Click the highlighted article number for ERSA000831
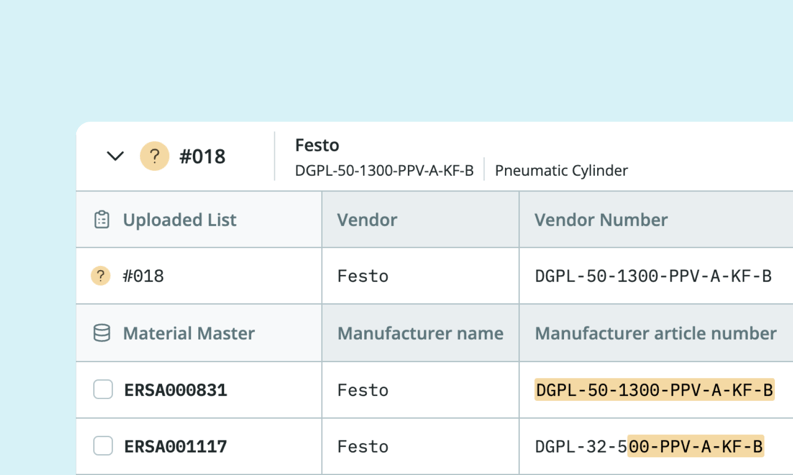The image size is (793, 475). (654, 390)
